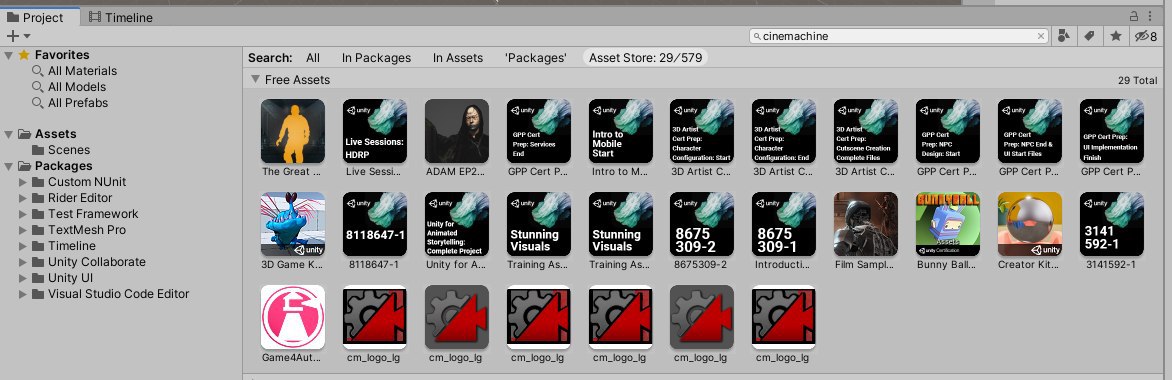
Task: Select the Live Sessions: HDRP asset
Action: coord(374,131)
